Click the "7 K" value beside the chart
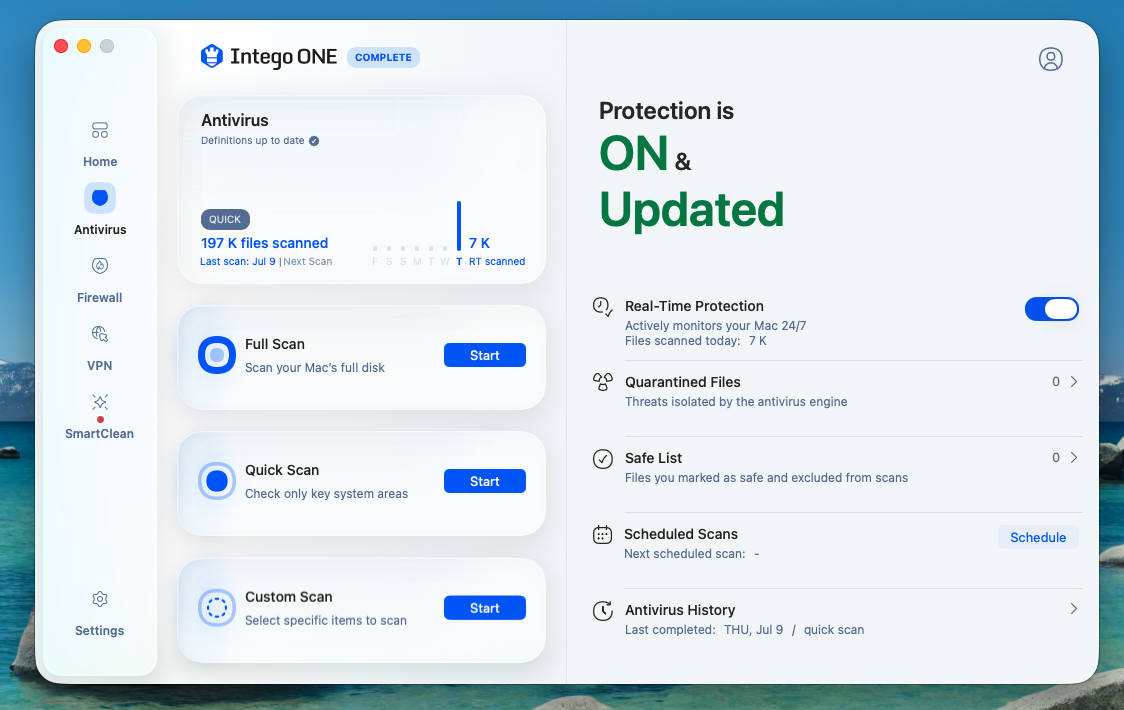The image size is (1124, 710). pyautogui.click(x=480, y=243)
